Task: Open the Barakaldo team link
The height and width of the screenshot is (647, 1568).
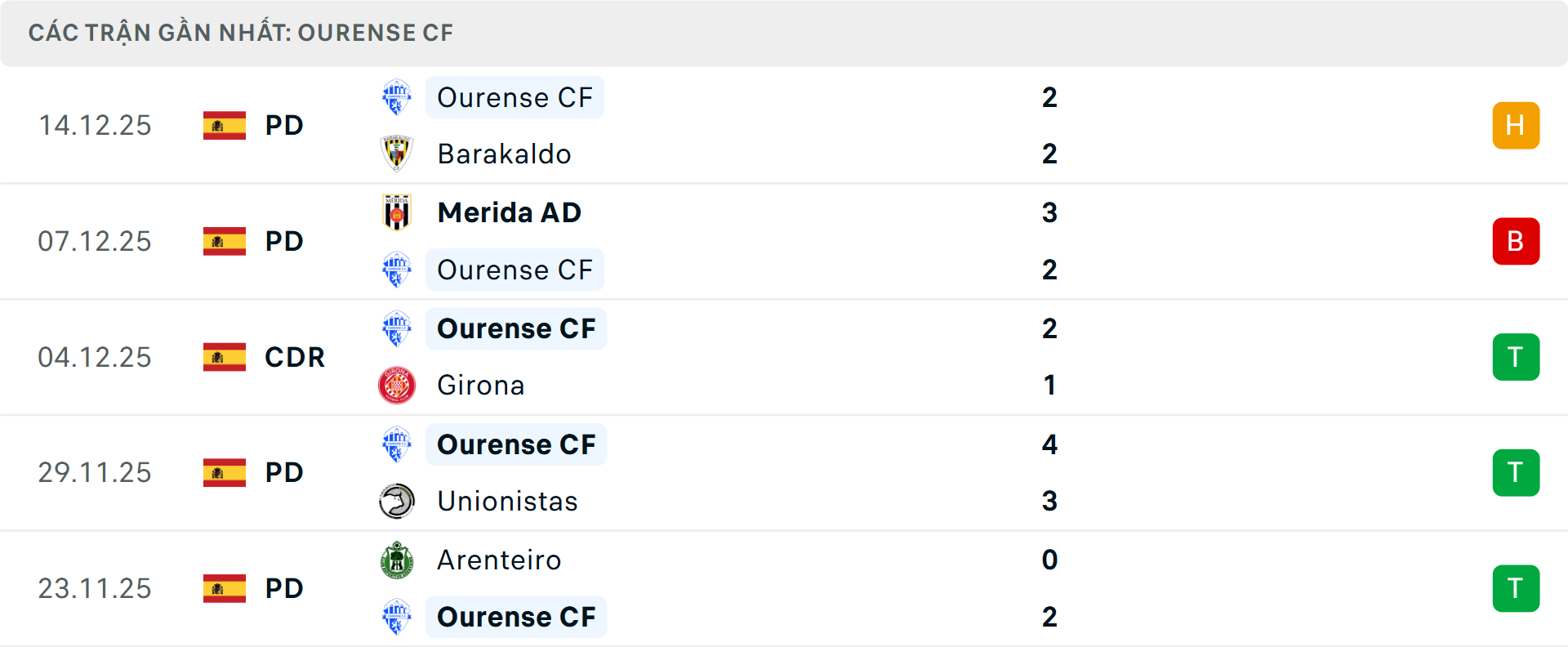Action: click(x=504, y=154)
